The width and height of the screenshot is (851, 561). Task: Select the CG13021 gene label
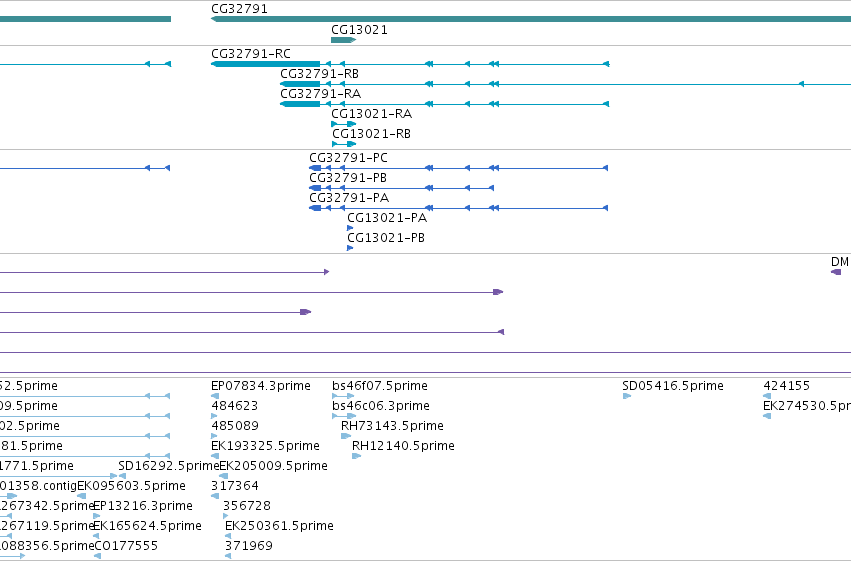(x=359, y=30)
